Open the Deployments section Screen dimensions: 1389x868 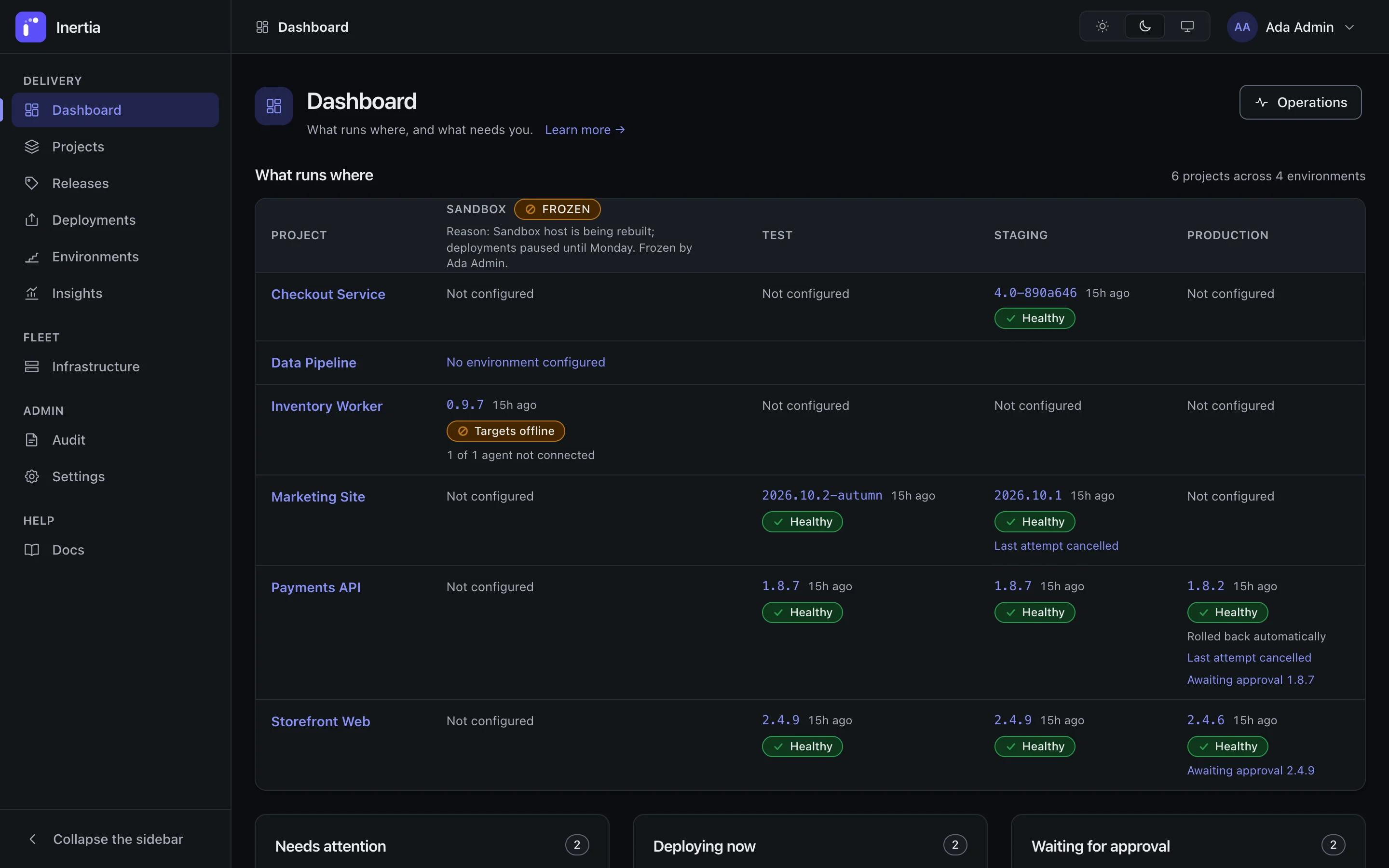pyautogui.click(x=115, y=220)
